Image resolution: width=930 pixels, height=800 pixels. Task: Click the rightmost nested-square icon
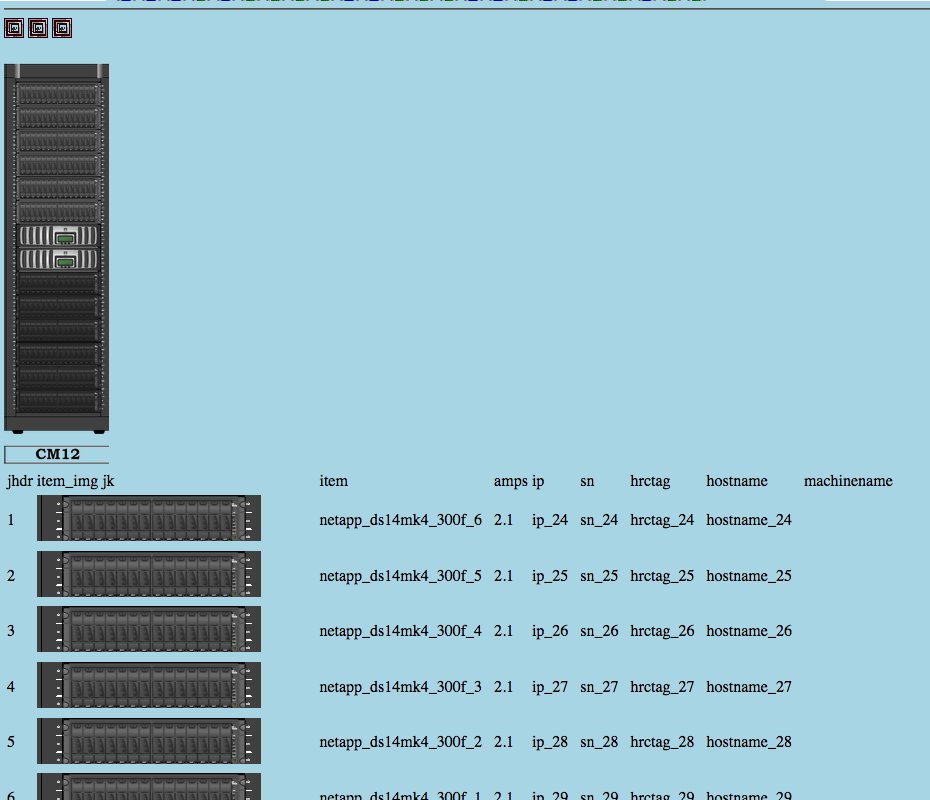click(x=62, y=28)
